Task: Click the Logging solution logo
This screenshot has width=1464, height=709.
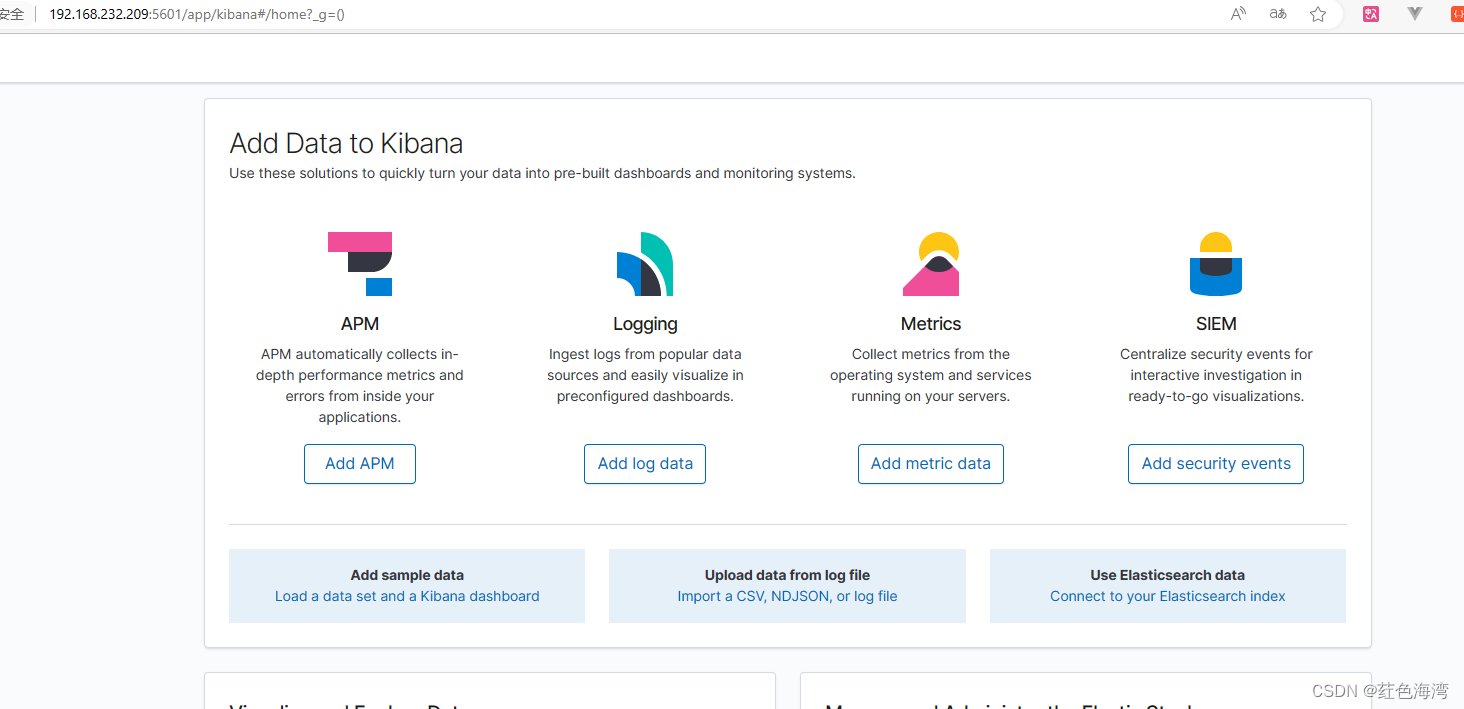Action: coord(645,264)
